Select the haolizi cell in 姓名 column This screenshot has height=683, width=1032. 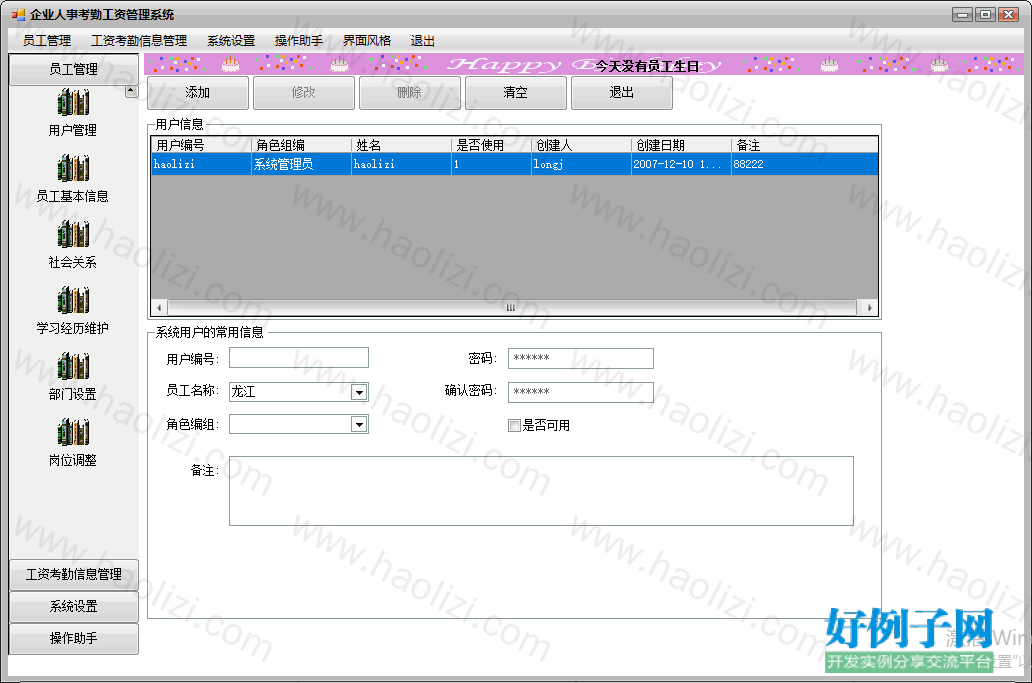tap(401, 164)
